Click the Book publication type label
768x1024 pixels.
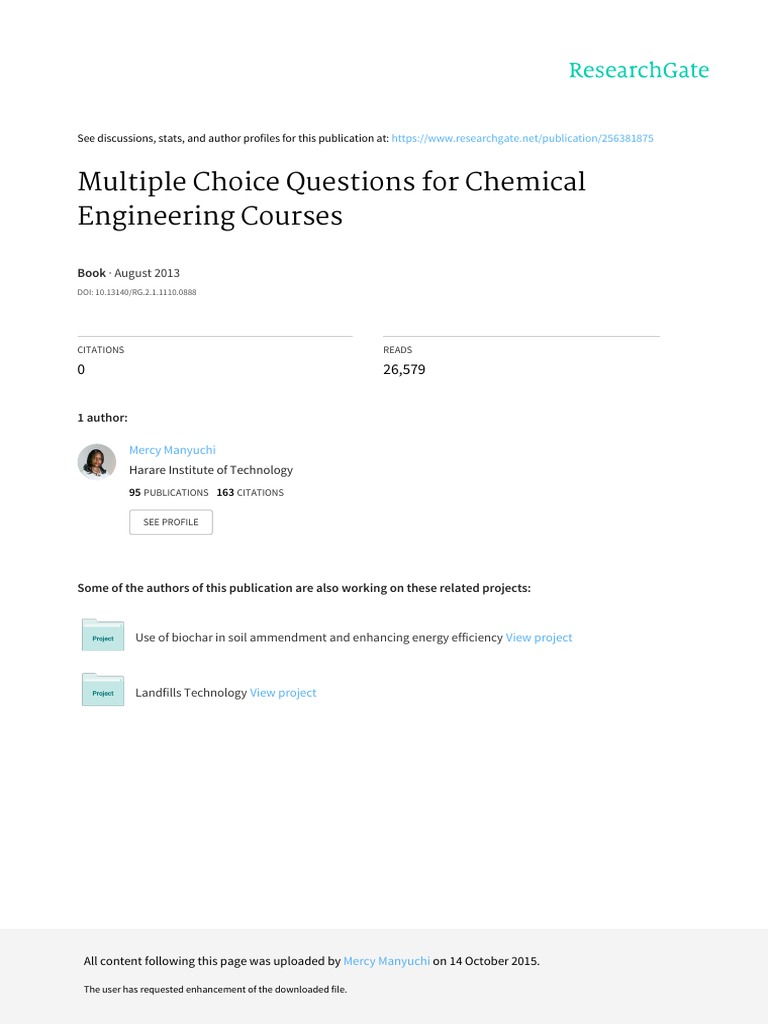[91, 272]
